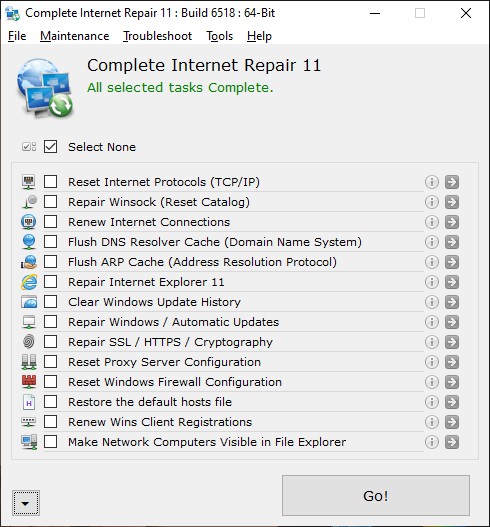Run Repair SSL / HTTPS arrow icon
Image resolution: width=490 pixels, height=527 pixels.
click(x=452, y=342)
